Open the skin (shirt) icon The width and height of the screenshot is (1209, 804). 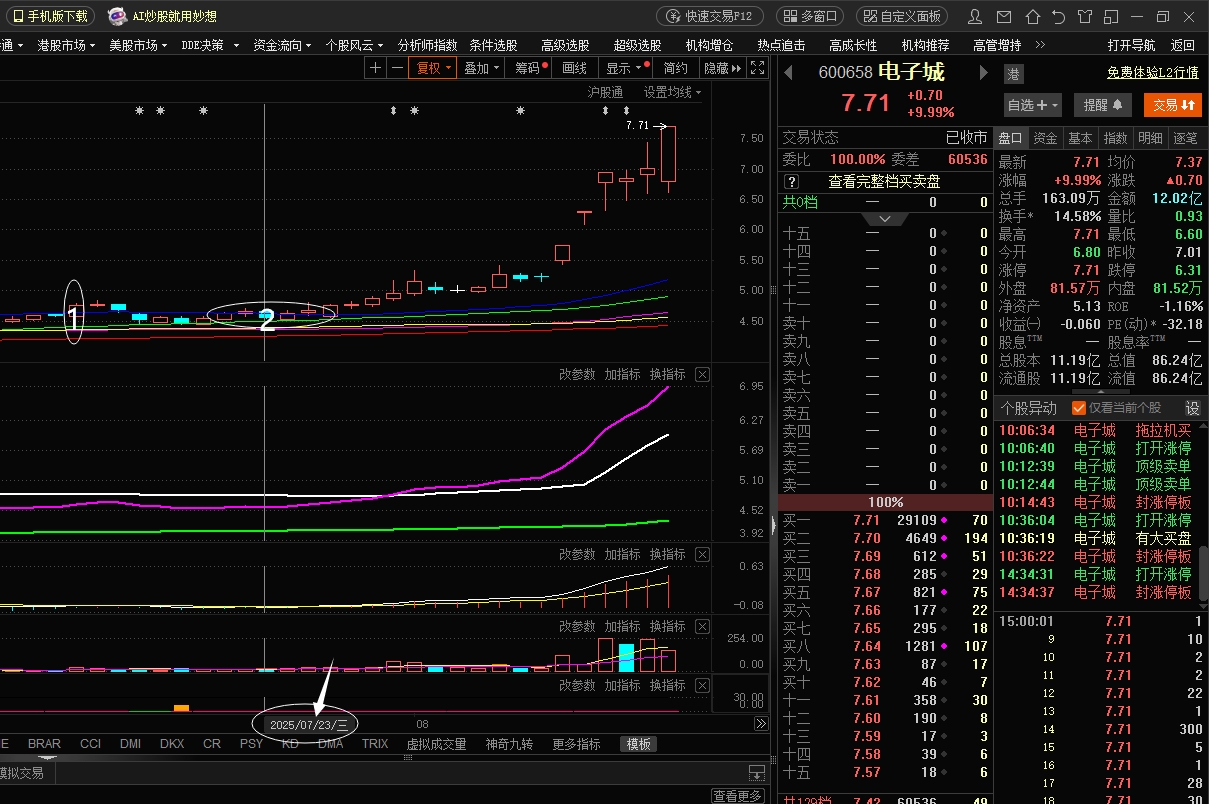[1085, 17]
